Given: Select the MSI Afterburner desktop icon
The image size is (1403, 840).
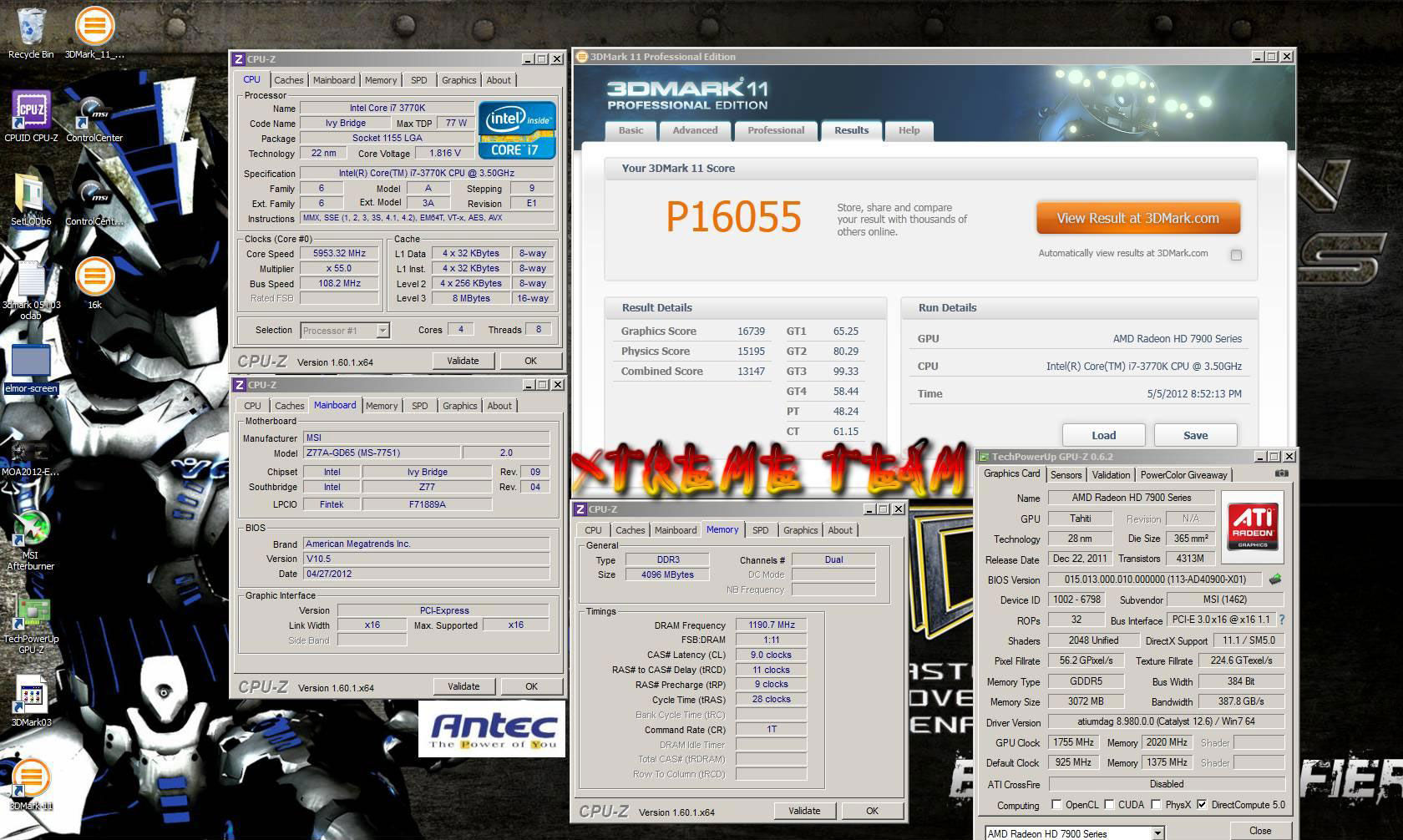Looking at the screenshot, I should (31, 541).
